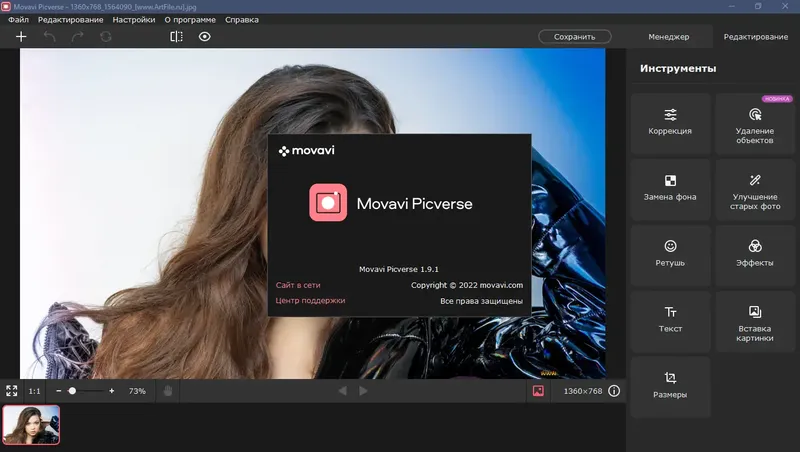Click the pink image filmstrip icon
Viewport: 800px width, 452px height.
coord(538,391)
